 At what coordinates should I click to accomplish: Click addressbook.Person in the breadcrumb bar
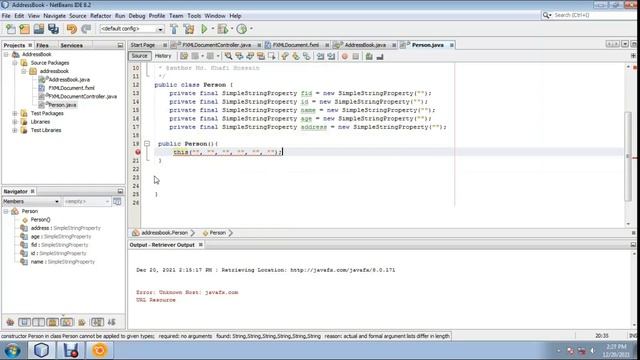[164, 233]
